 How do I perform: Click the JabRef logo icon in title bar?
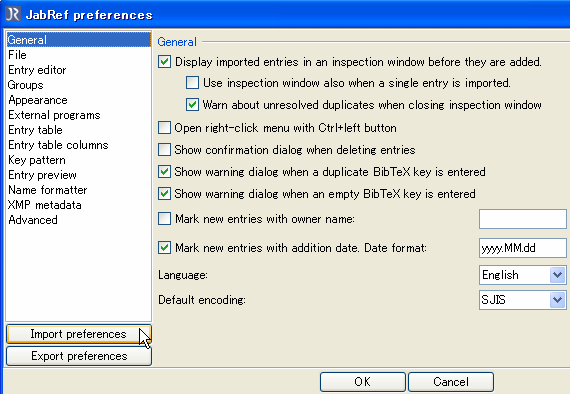click(x=13, y=14)
